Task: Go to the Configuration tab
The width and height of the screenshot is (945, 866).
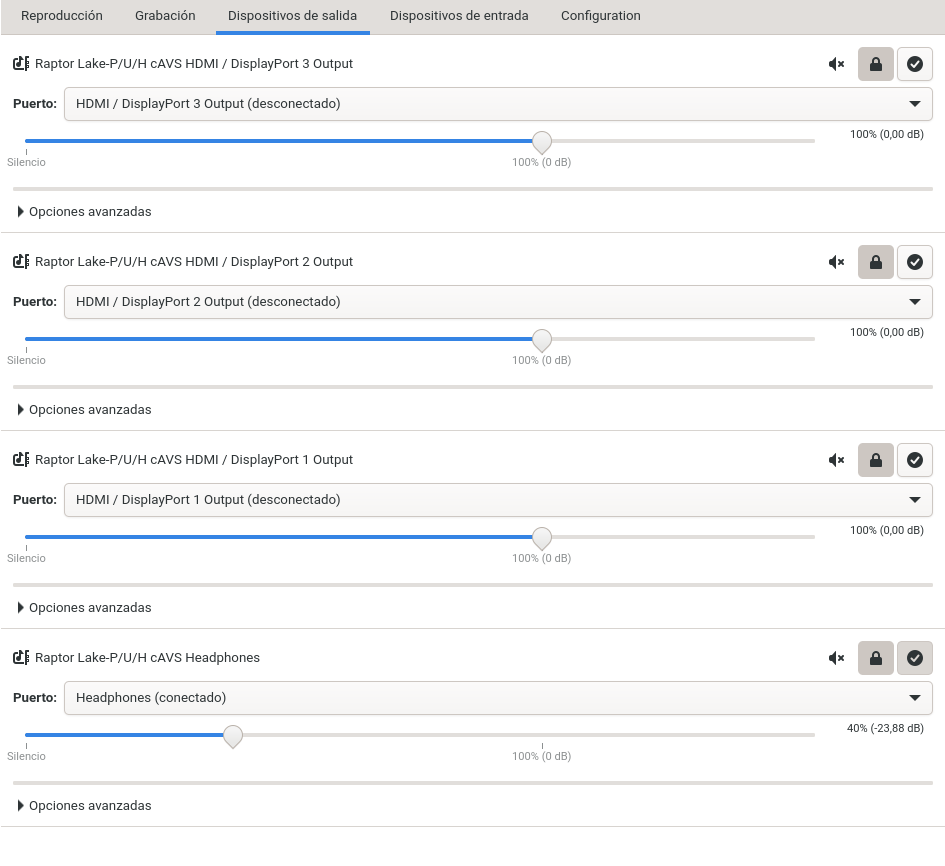Action: click(x=601, y=16)
